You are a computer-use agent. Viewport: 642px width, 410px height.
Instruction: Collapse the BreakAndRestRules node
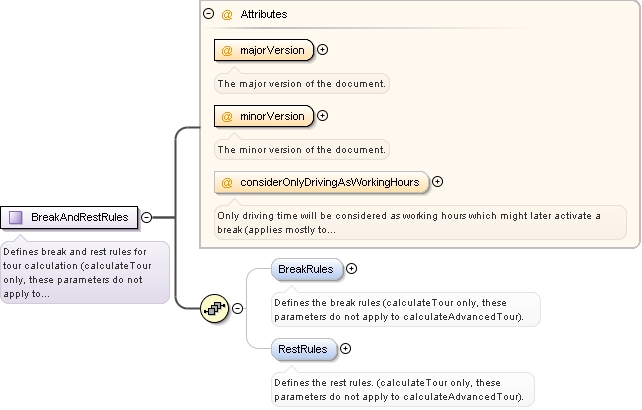point(147,217)
